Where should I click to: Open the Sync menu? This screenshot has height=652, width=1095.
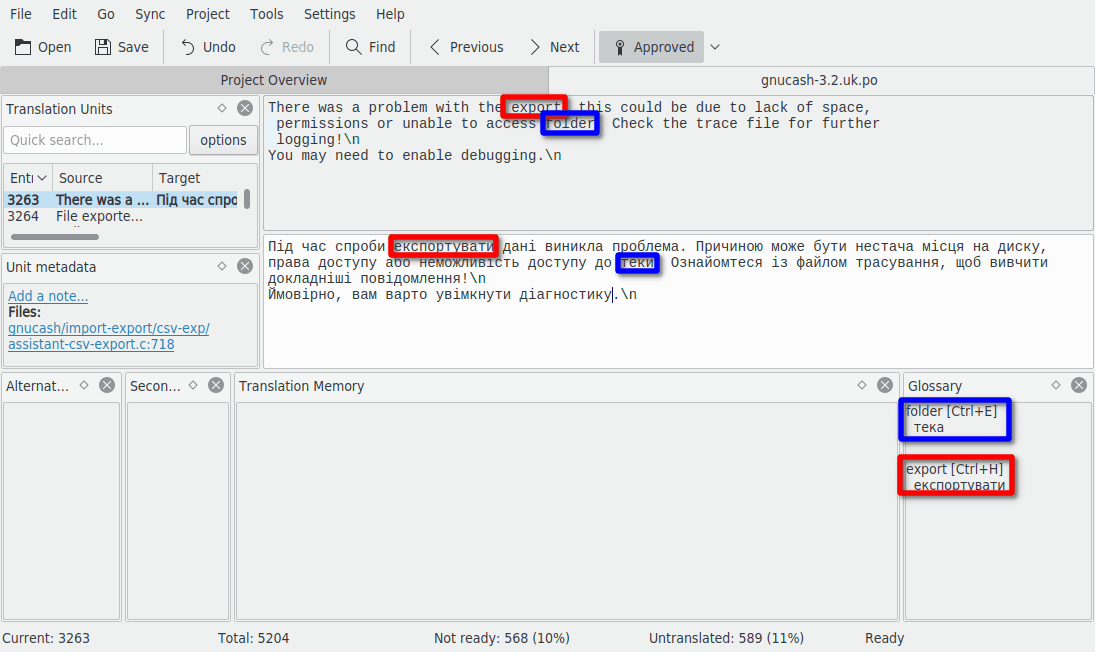pyautogui.click(x=150, y=14)
